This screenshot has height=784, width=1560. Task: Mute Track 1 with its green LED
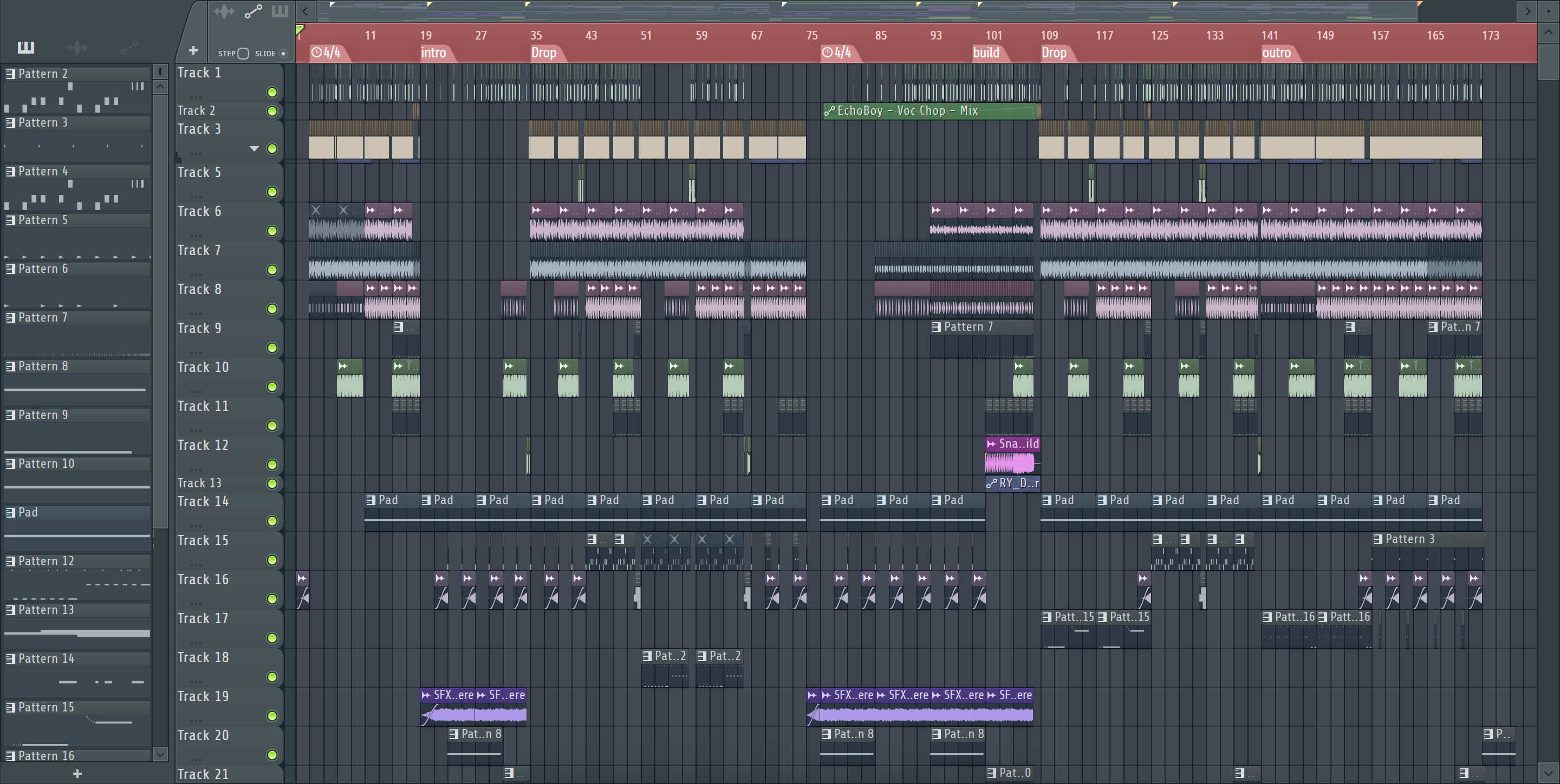pyautogui.click(x=272, y=92)
